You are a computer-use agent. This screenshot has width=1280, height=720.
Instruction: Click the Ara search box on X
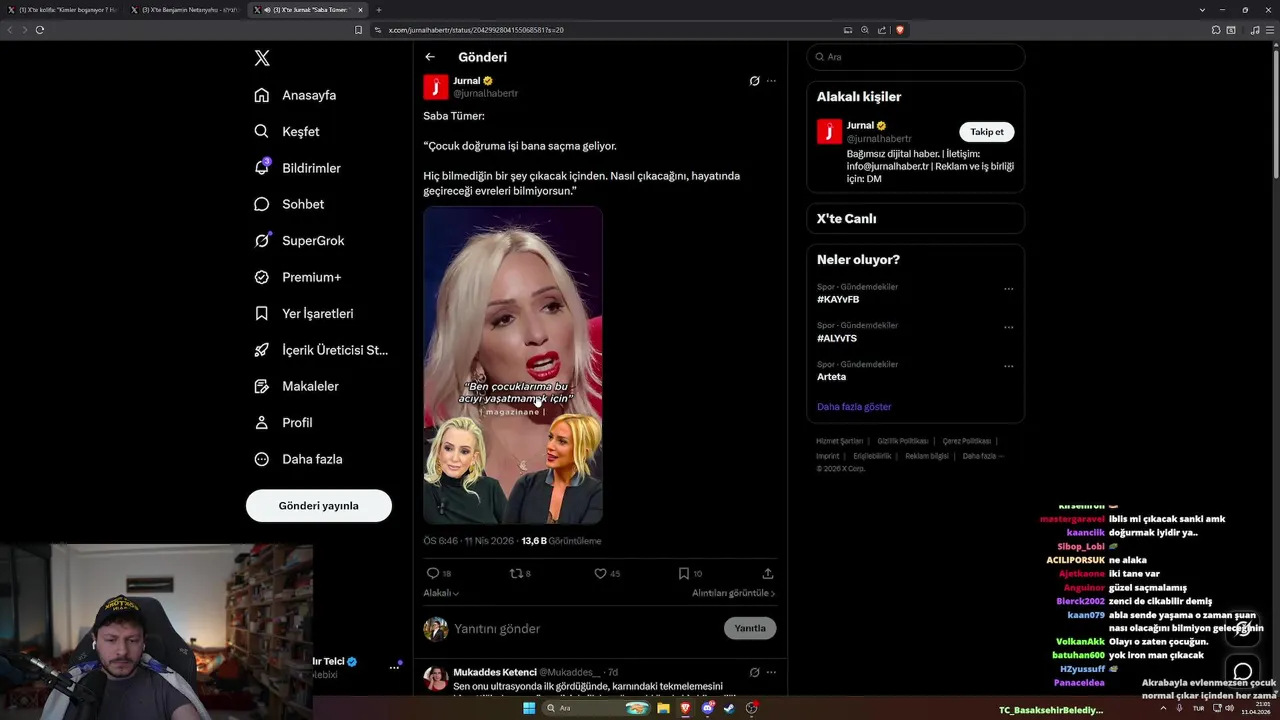tap(916, 57)
